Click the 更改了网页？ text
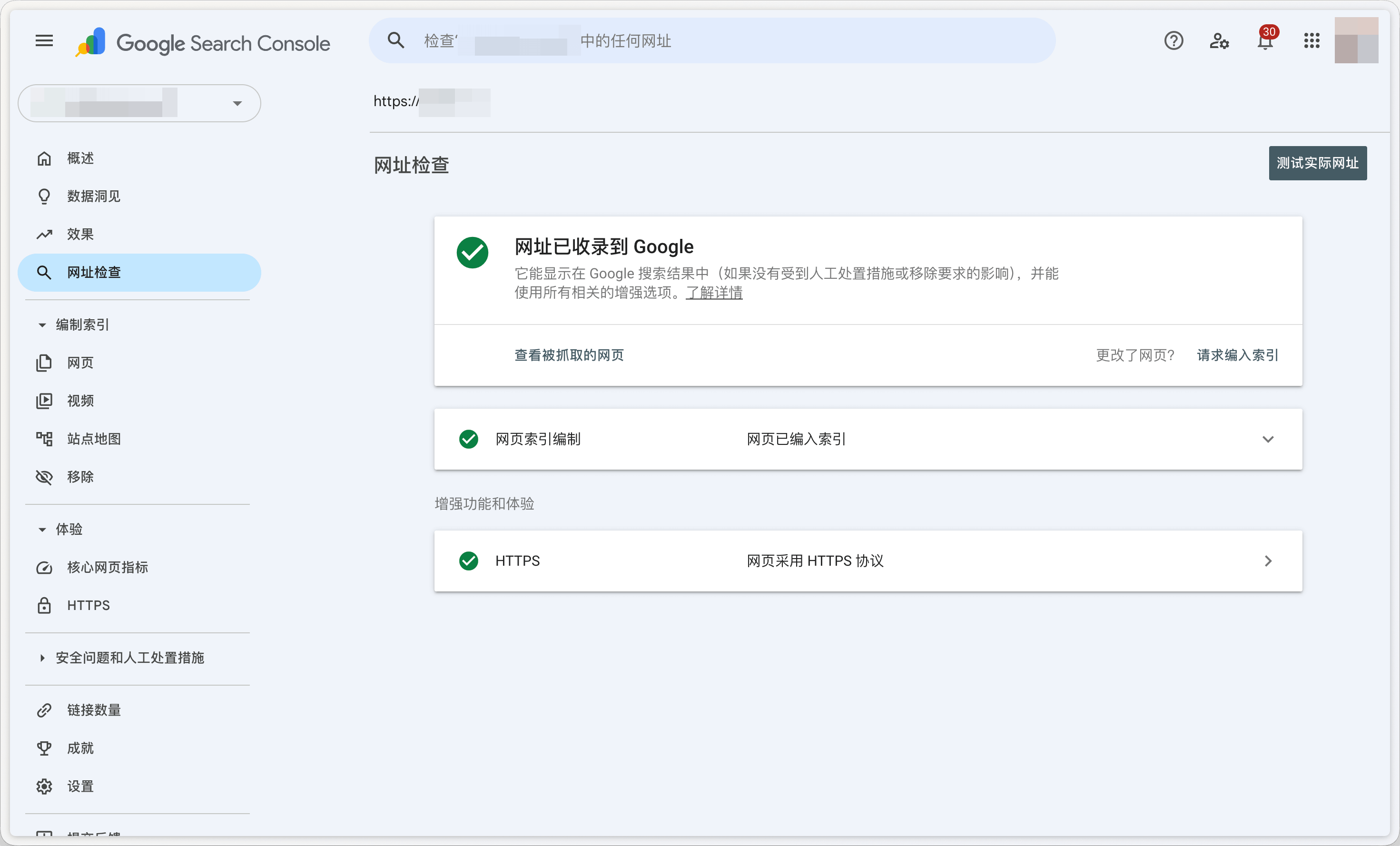Image resolution: width=1400 pixels, height=846 pixels. pos(1134,355)
